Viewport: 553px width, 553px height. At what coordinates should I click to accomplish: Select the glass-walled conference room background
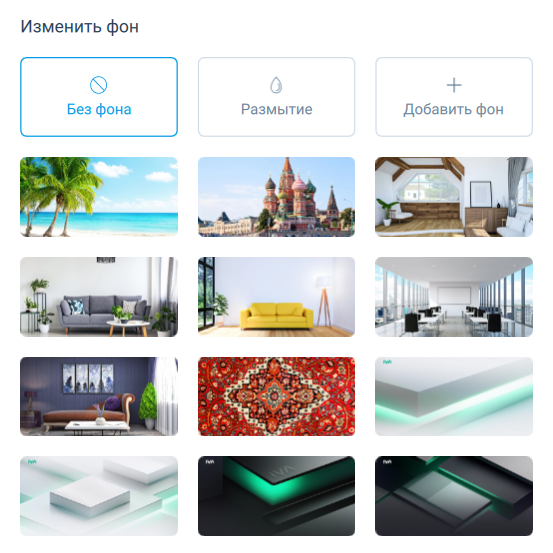[x=454, y=297]
